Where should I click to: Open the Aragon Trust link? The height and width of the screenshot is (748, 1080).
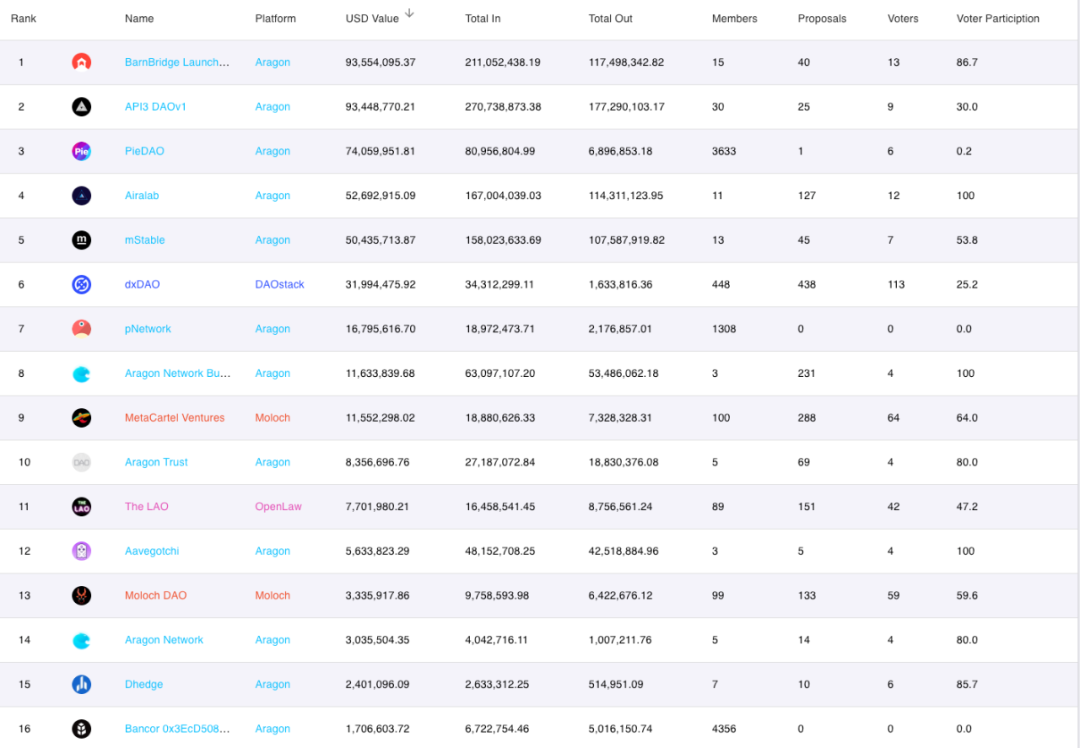156,462
